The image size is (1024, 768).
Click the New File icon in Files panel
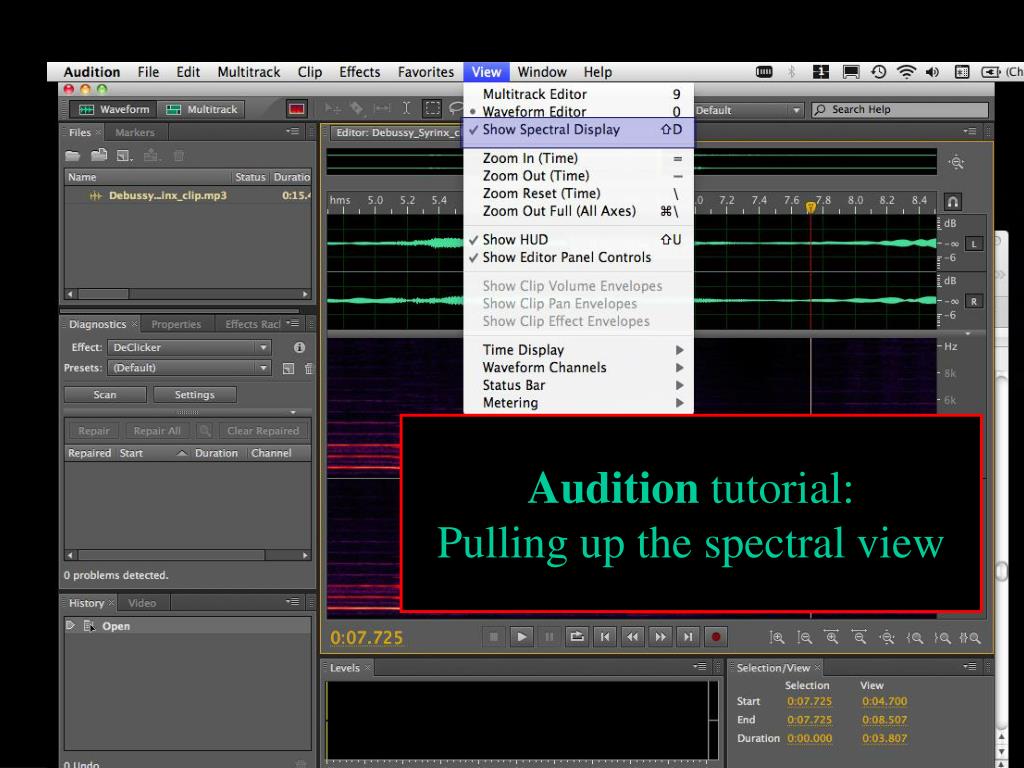pos(124,155)
